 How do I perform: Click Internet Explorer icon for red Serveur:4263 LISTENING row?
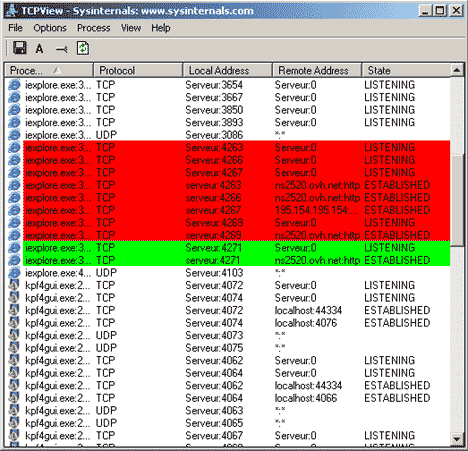[x=14, y=148]
